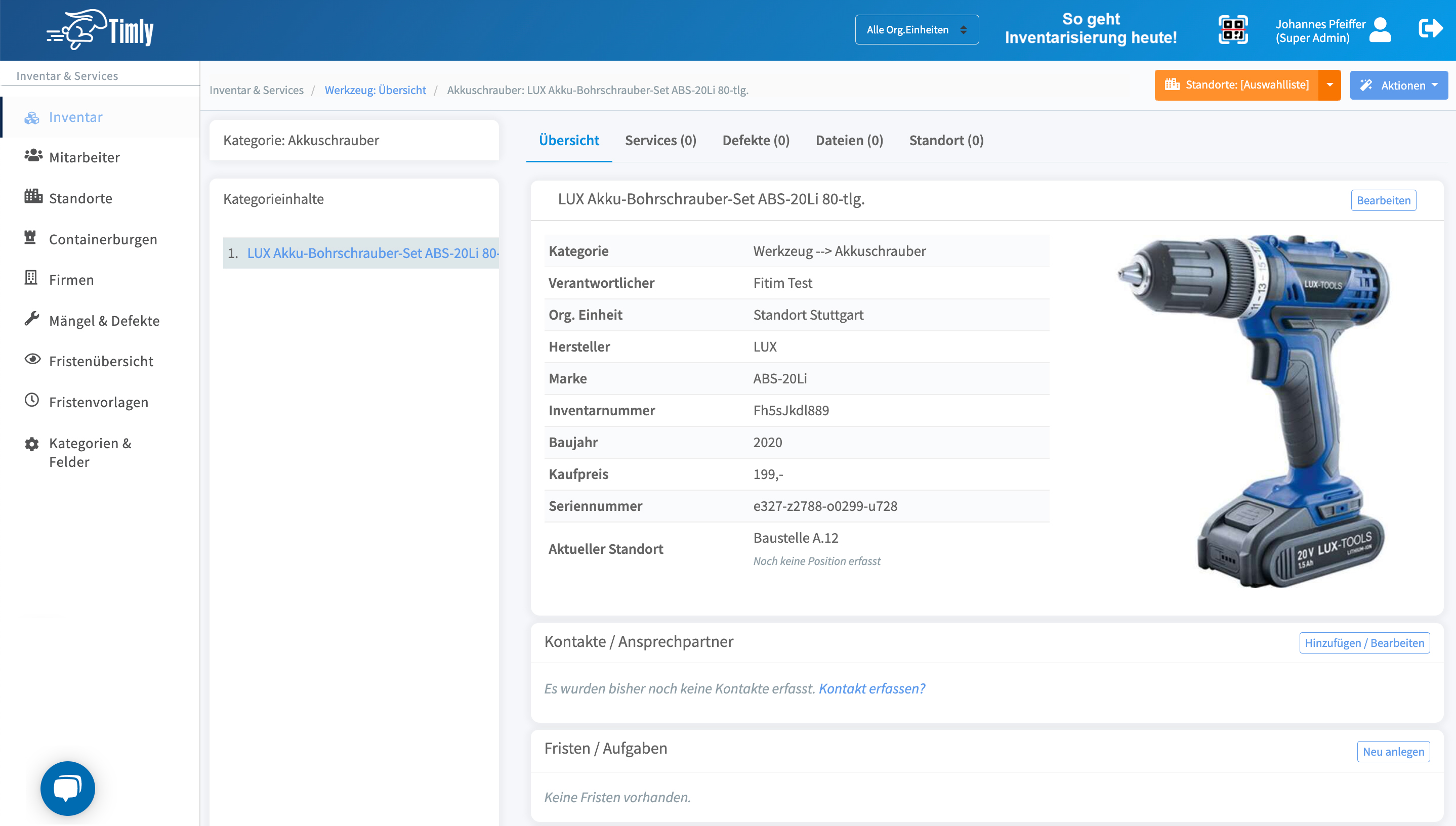The width and height of the screenshot is (1456, 826).
Task: Click the Standorte: [Auswahlliste] button
Action: tap(1236, 85)
